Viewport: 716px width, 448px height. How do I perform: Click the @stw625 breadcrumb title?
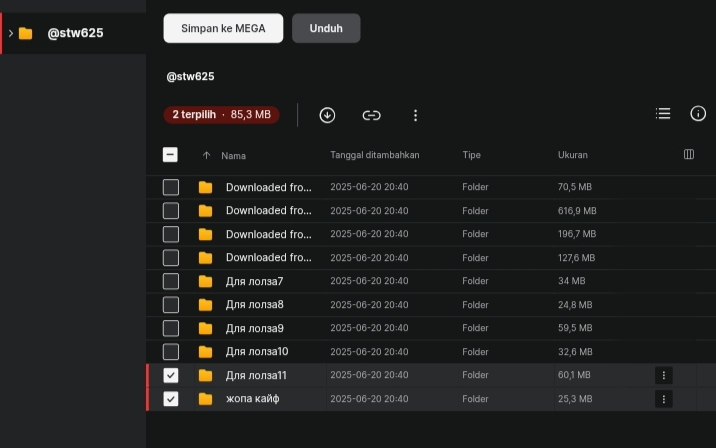click(190, 76)
